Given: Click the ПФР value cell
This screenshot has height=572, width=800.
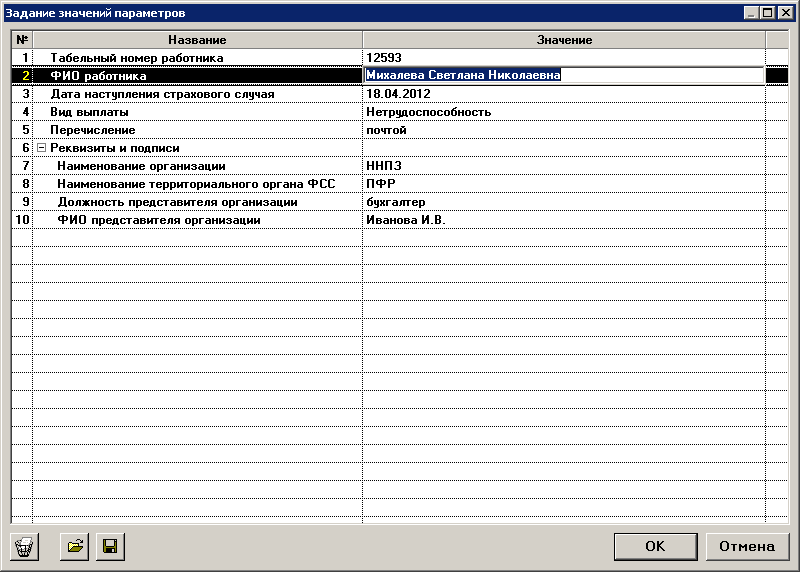Looking at the screenshot, I should [563, 184].
